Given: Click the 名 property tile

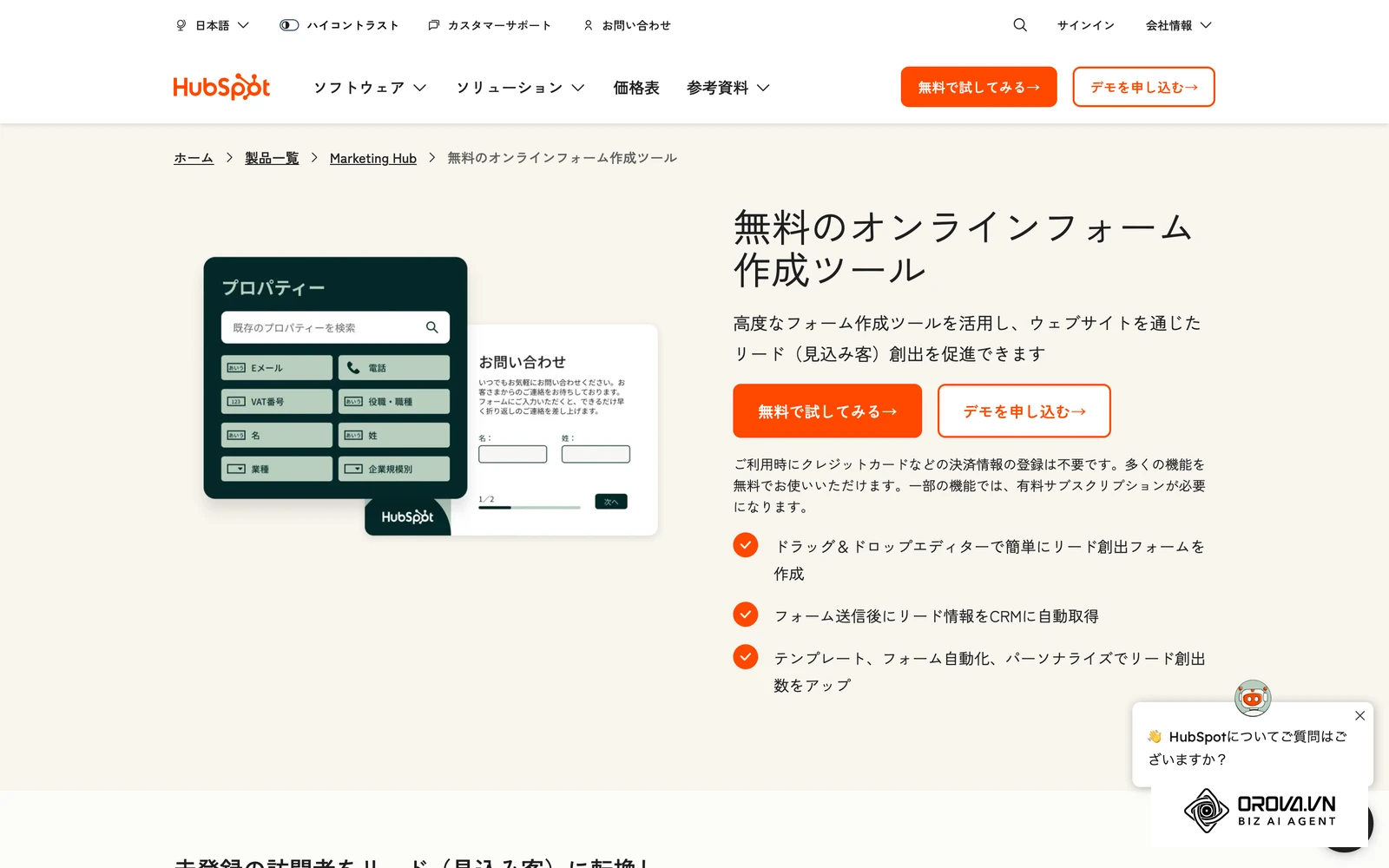Looking at the screenshot, I should 277,435.
